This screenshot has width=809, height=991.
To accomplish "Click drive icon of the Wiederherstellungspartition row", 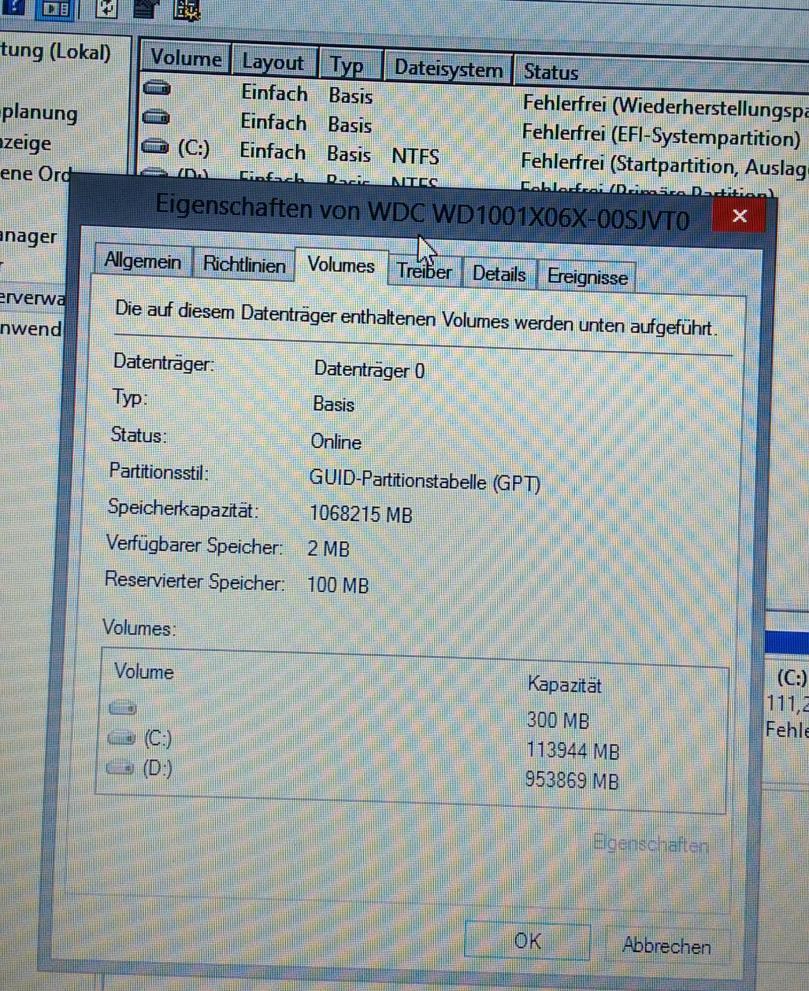I will click(x=156, y=87).
